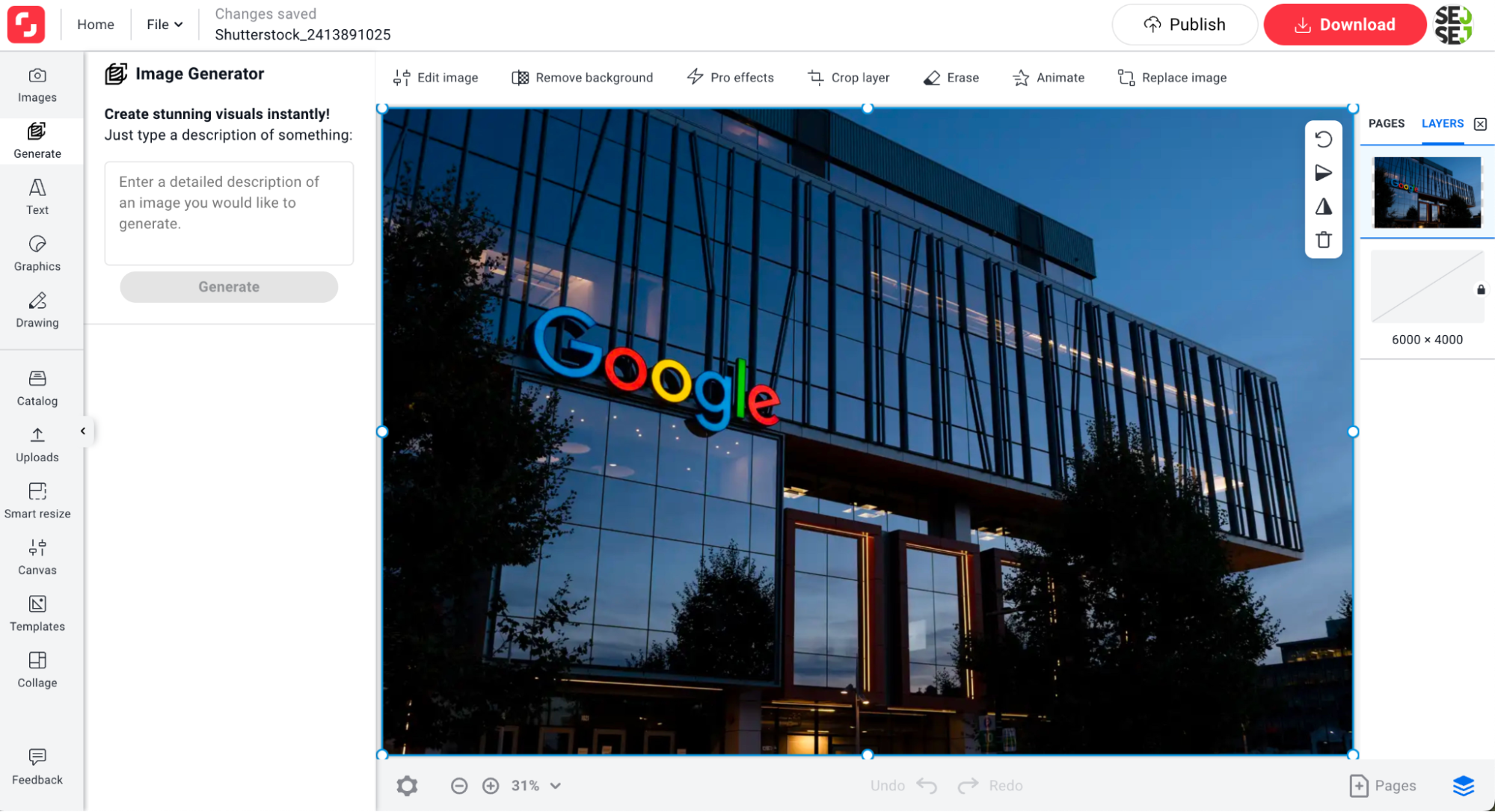Click the Remove background tool icon
This screenshot has width=1495, height=812.
(x=520, y=77)
